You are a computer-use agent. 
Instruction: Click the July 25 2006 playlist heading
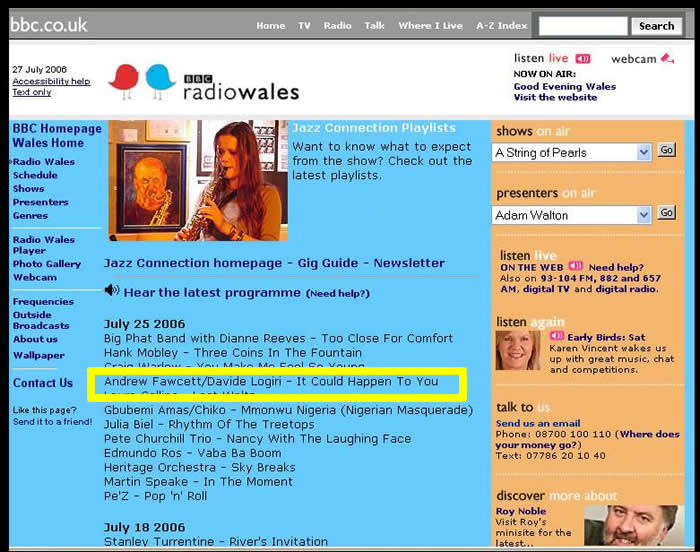coord(144,324)
